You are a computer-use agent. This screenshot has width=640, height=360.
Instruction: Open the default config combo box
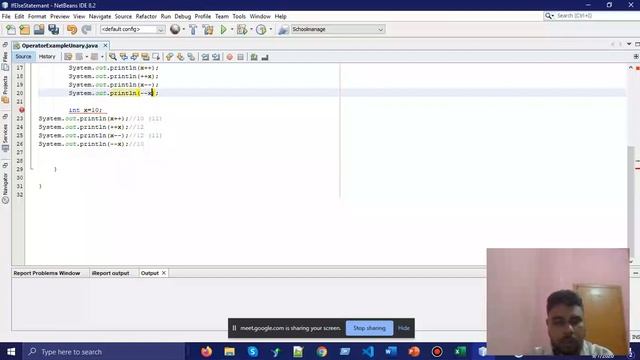pos(133,29)
